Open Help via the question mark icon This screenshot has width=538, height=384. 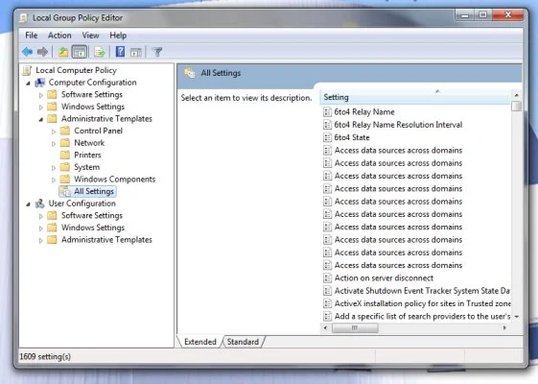click(x=120, y=52)
